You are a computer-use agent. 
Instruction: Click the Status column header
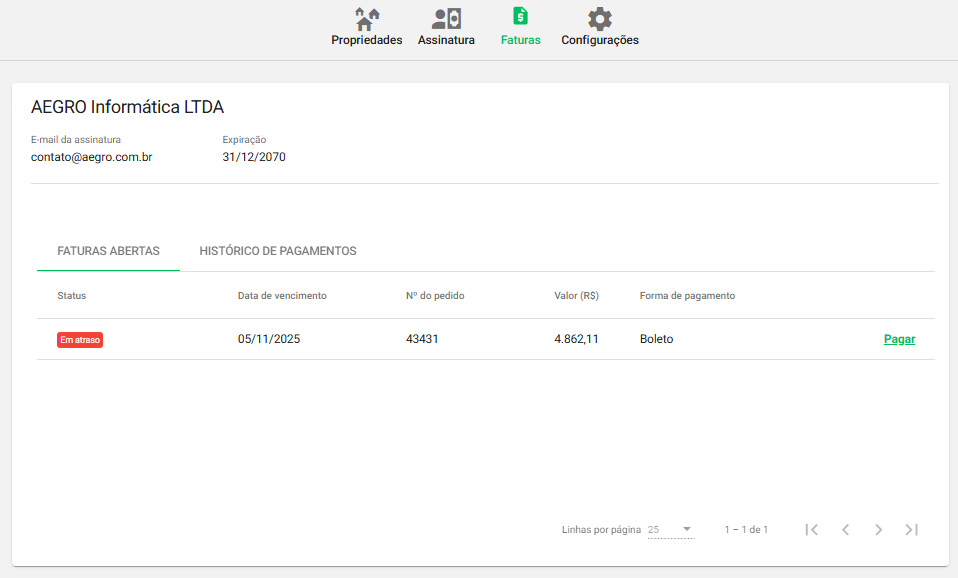(72, 296)
